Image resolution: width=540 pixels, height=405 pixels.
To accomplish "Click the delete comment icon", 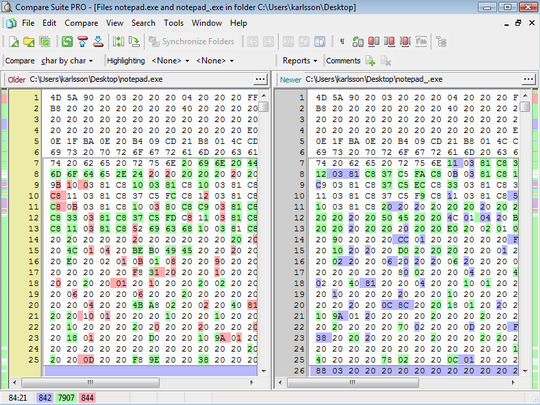I will (x=385, y=61).
